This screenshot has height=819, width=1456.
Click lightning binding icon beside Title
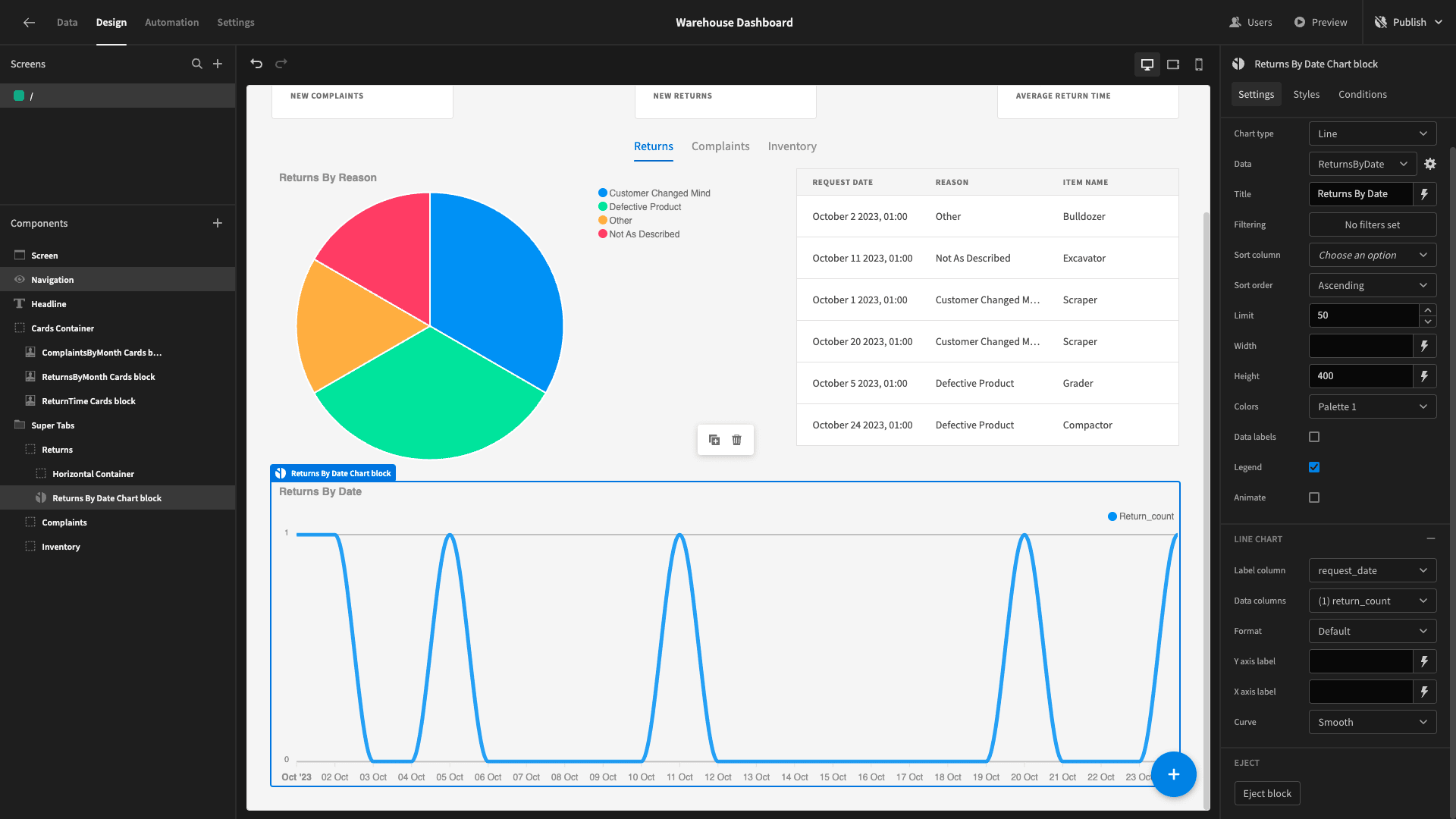tap(1425, 194)
